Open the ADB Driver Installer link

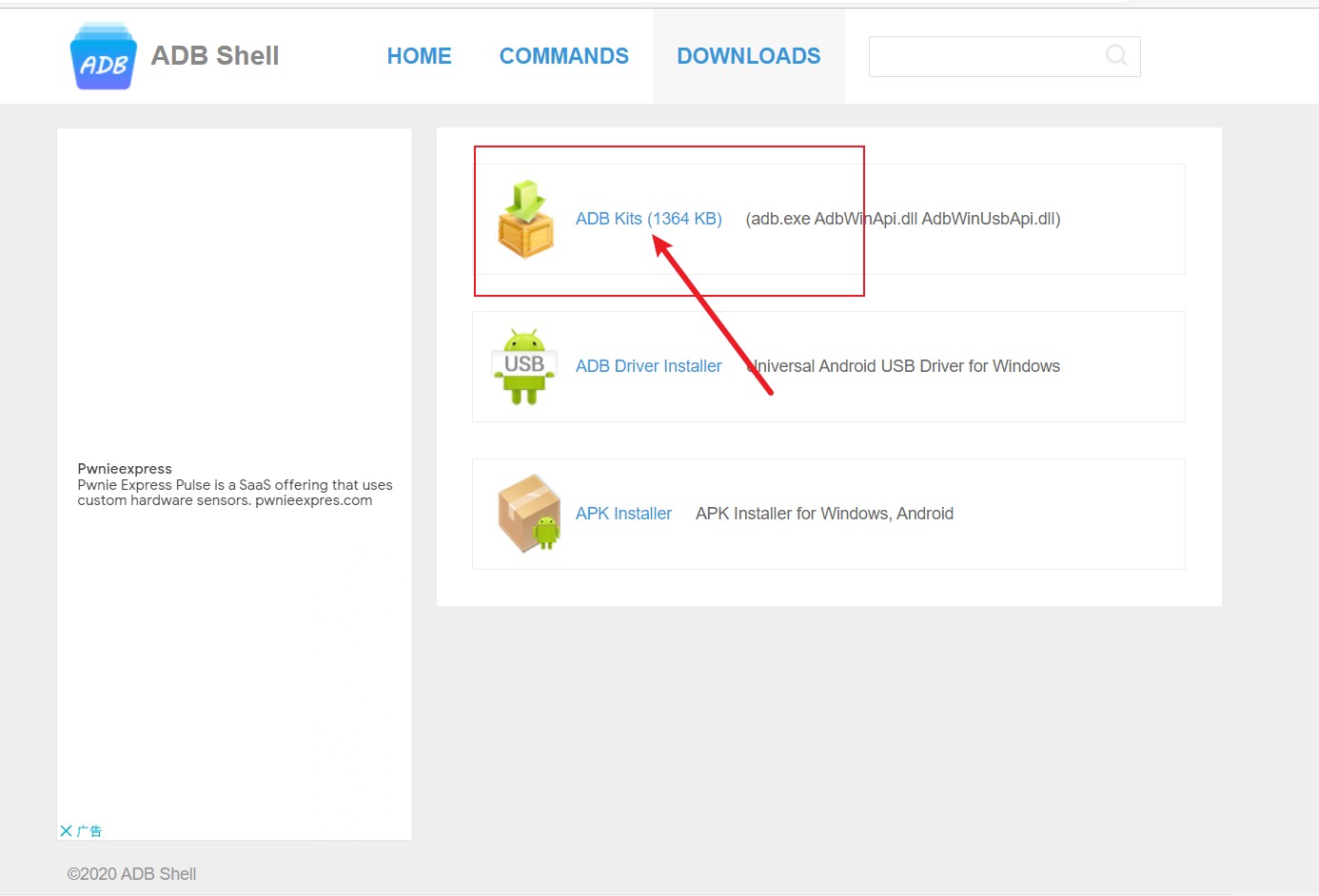tap(649, 366)
